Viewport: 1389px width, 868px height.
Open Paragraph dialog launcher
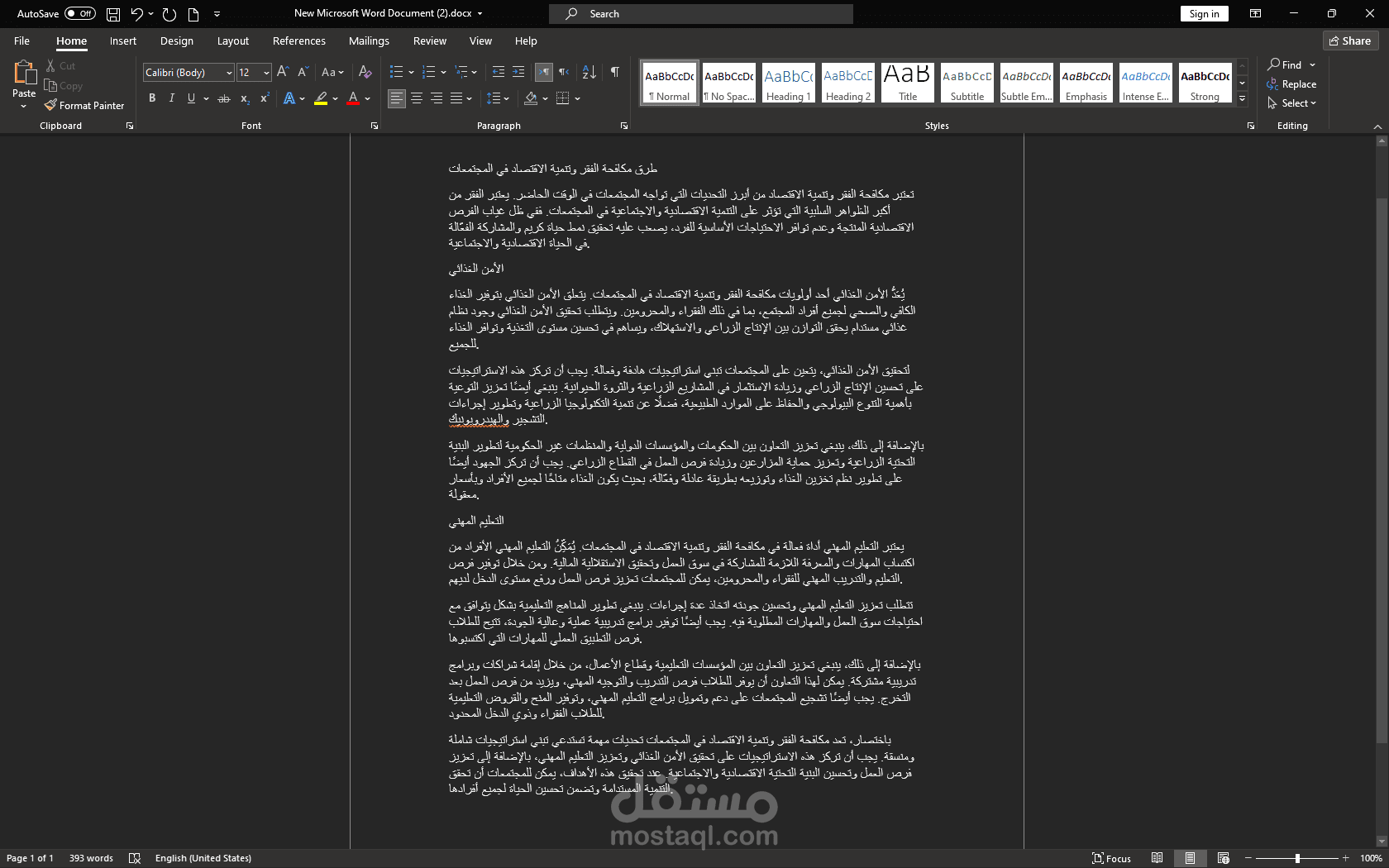[624, 126]
